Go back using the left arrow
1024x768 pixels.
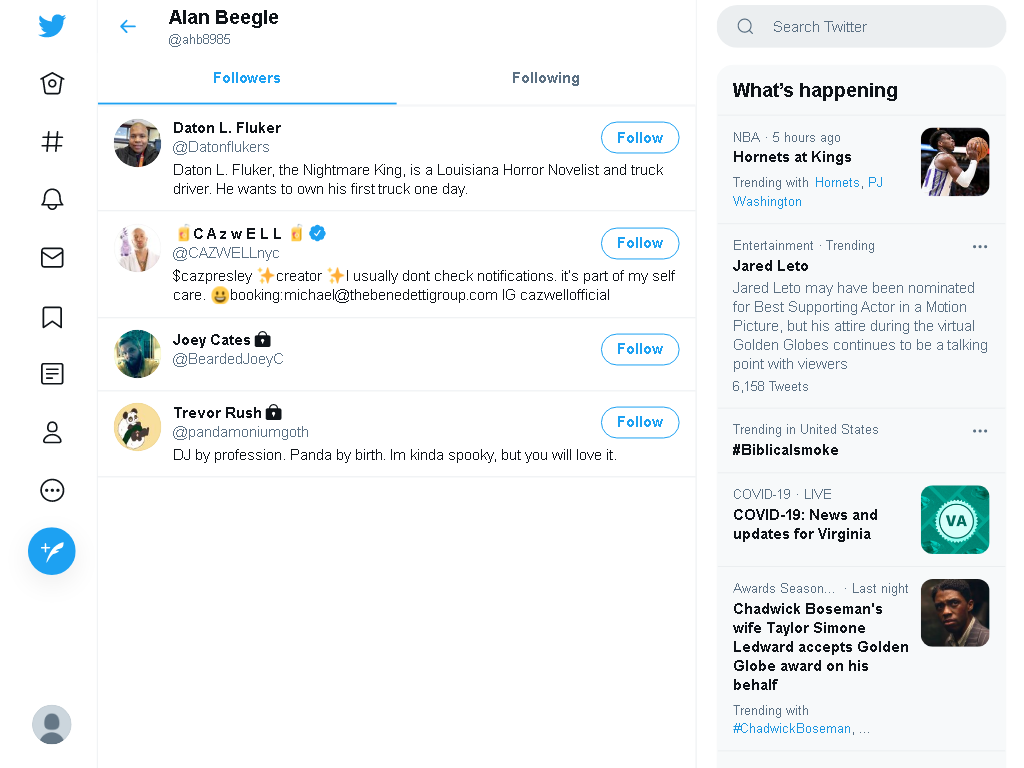[128, 26]
